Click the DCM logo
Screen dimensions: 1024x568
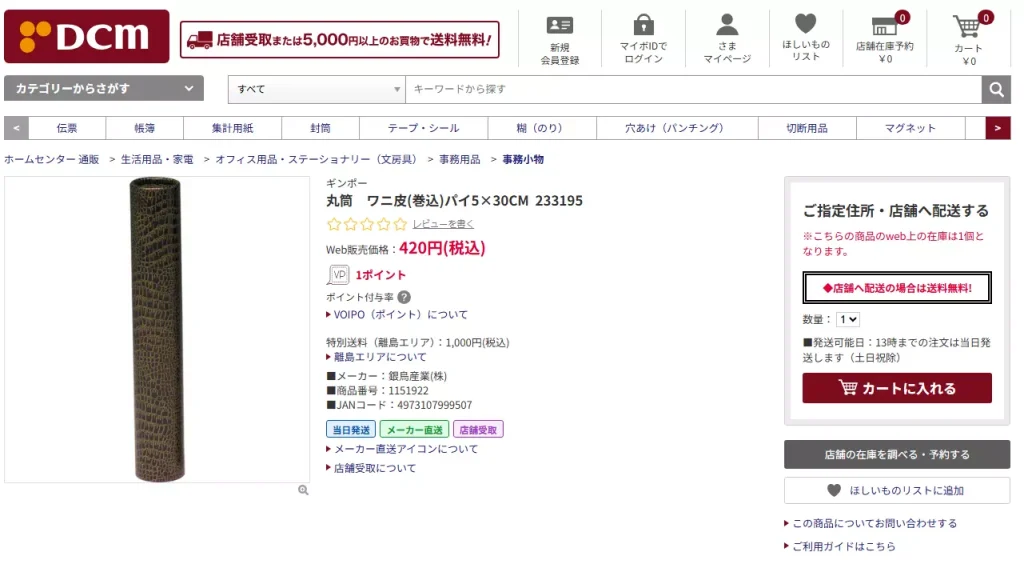pyautogui.click(x=87, y=37)
